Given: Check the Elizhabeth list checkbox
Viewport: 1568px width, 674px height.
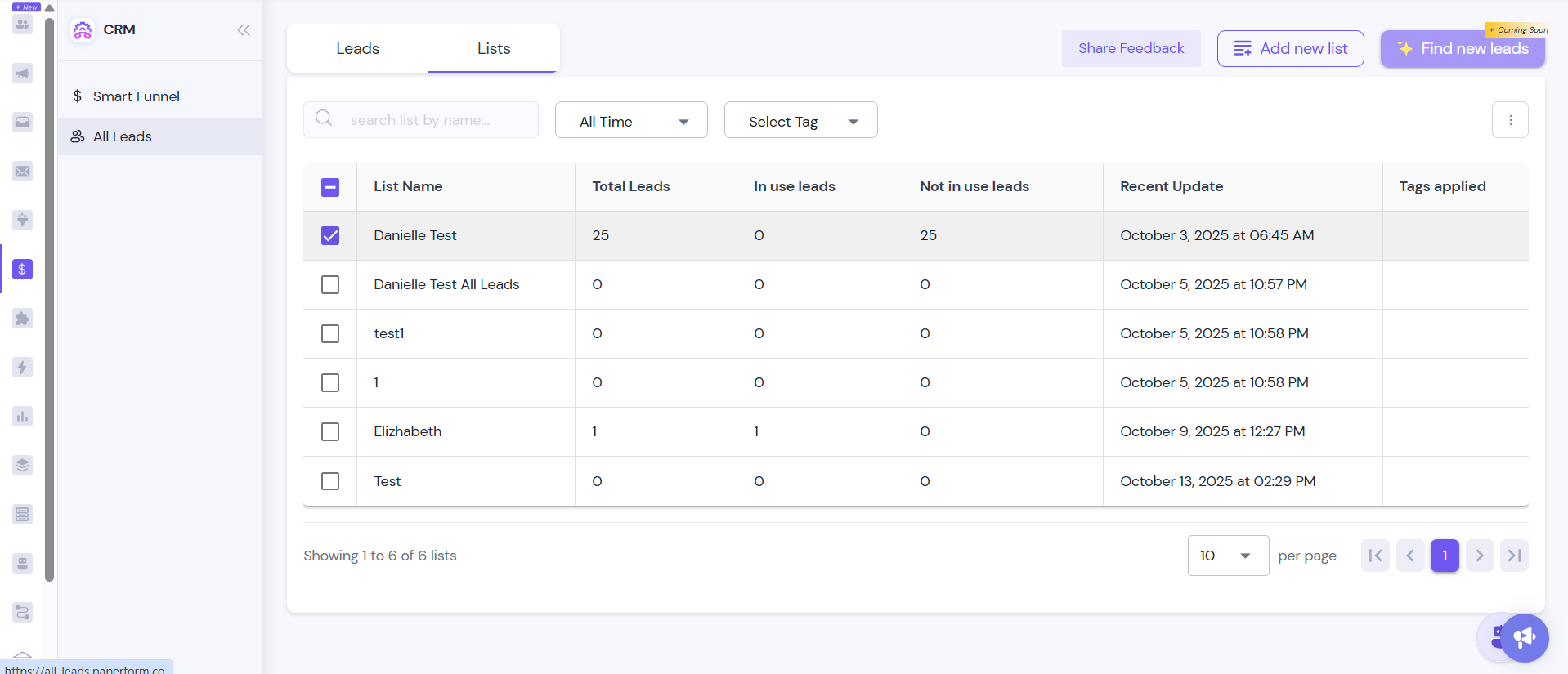Looking at the screenshot, I should (330, 432).
